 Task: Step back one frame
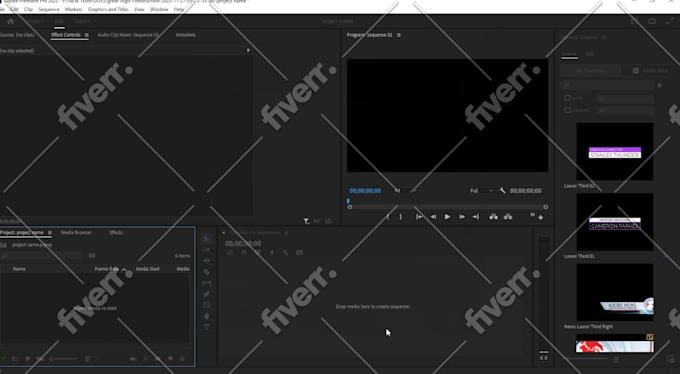pos(433,217)
